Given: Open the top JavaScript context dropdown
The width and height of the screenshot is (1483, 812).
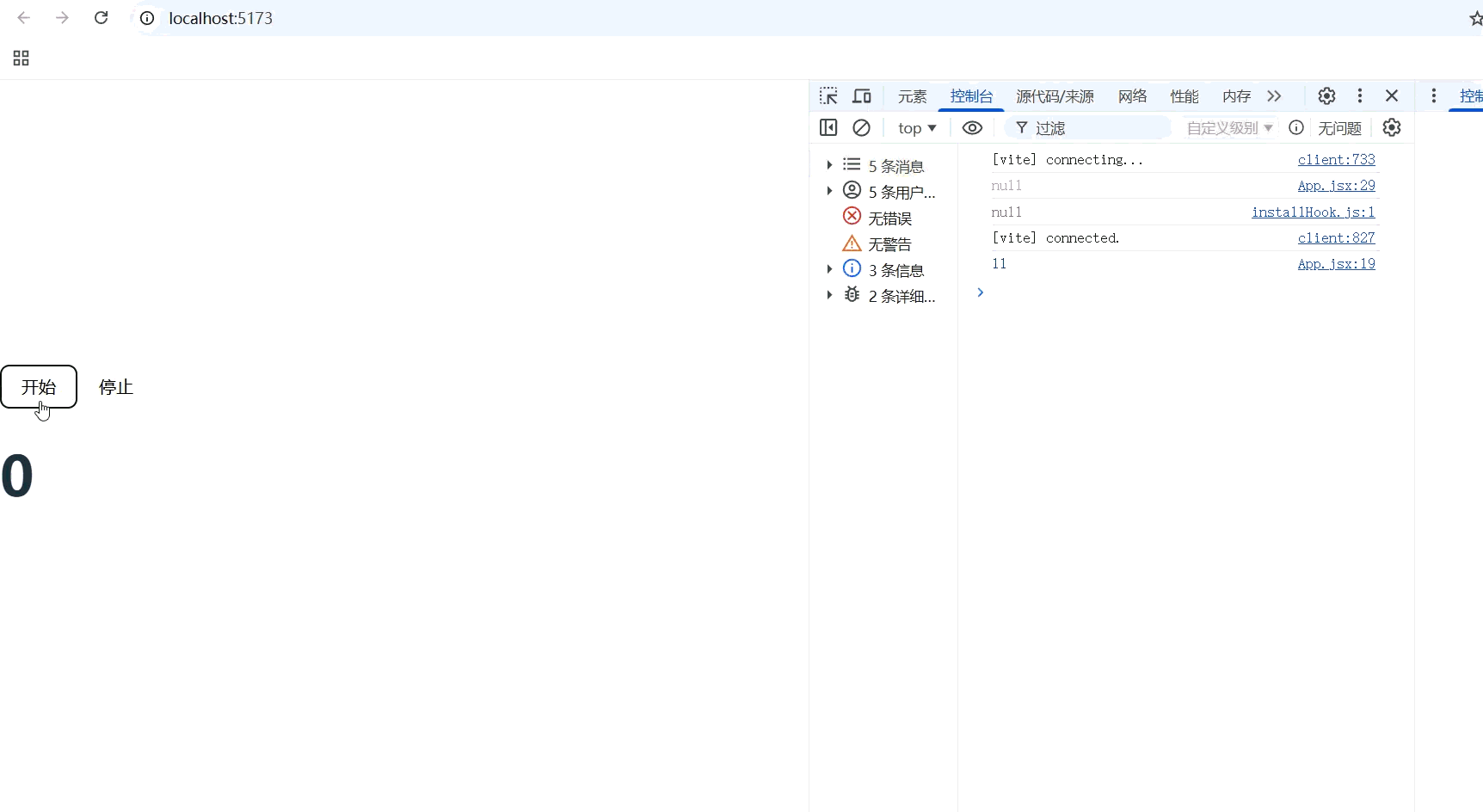Looking at the screenshot, I should click(917, 127).
